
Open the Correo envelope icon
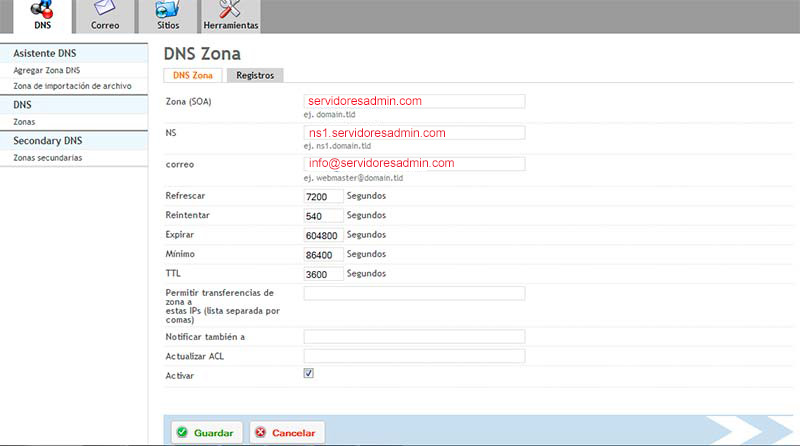click(x=105, y=8)
